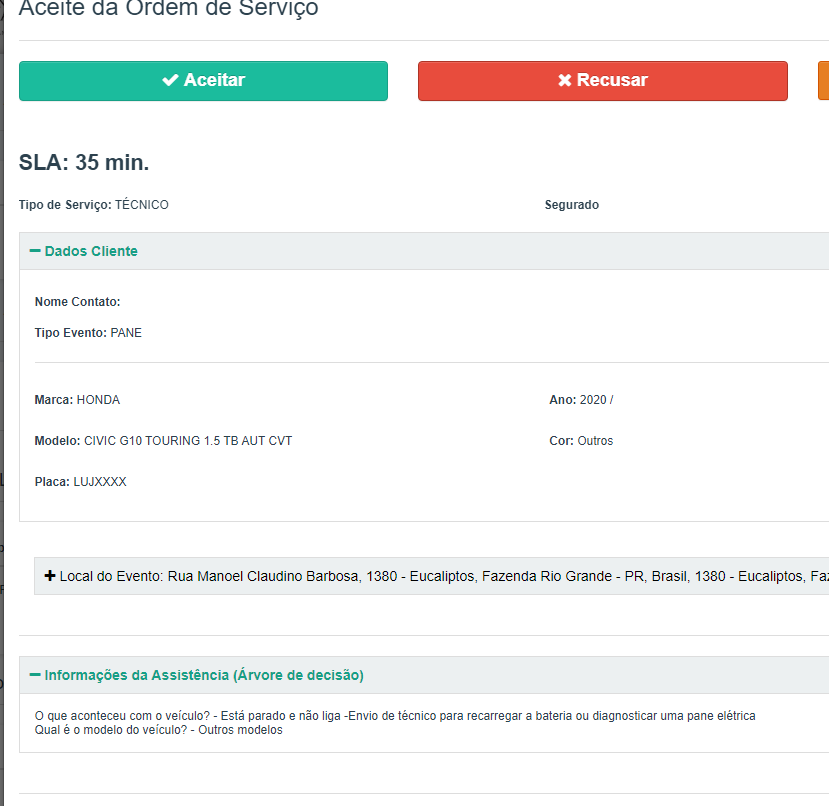Click the minus icon beside Dados Cliente

35,251
